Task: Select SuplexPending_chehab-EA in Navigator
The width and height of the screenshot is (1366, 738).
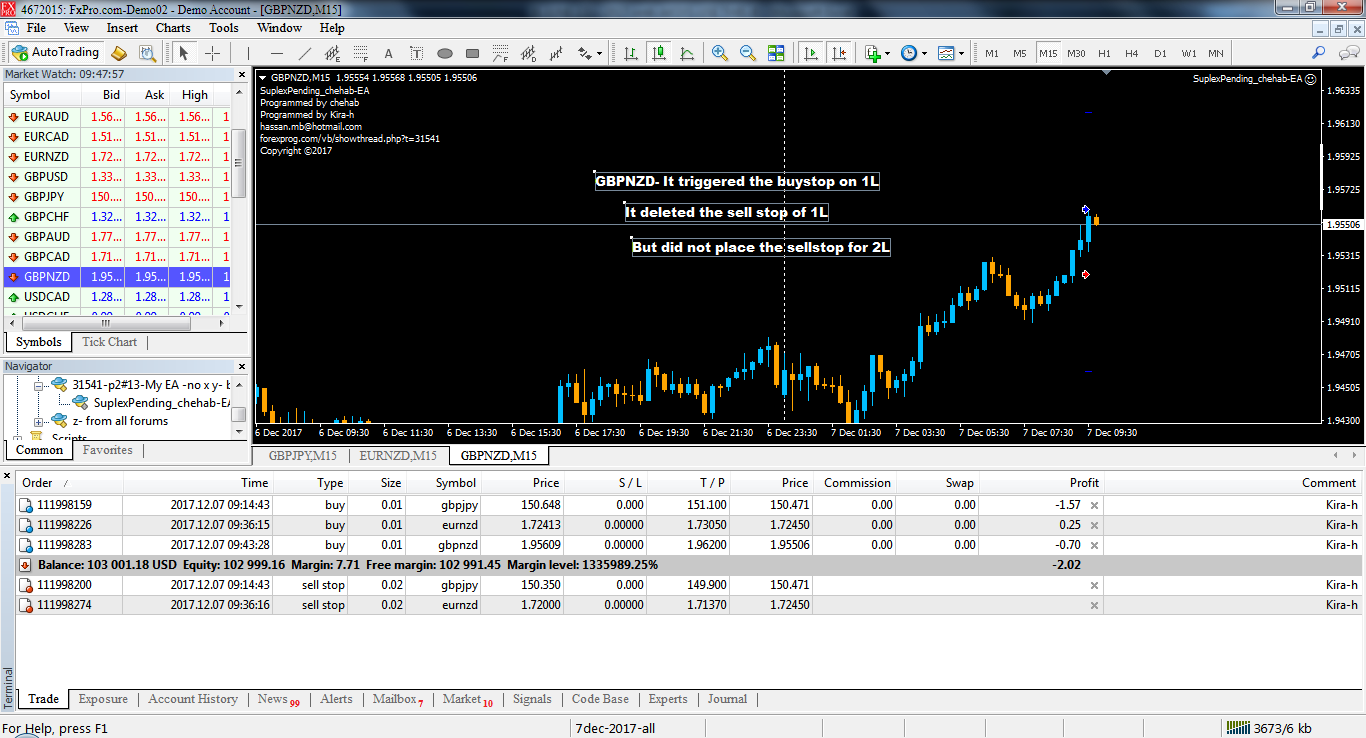Action: tap(162, 403)
